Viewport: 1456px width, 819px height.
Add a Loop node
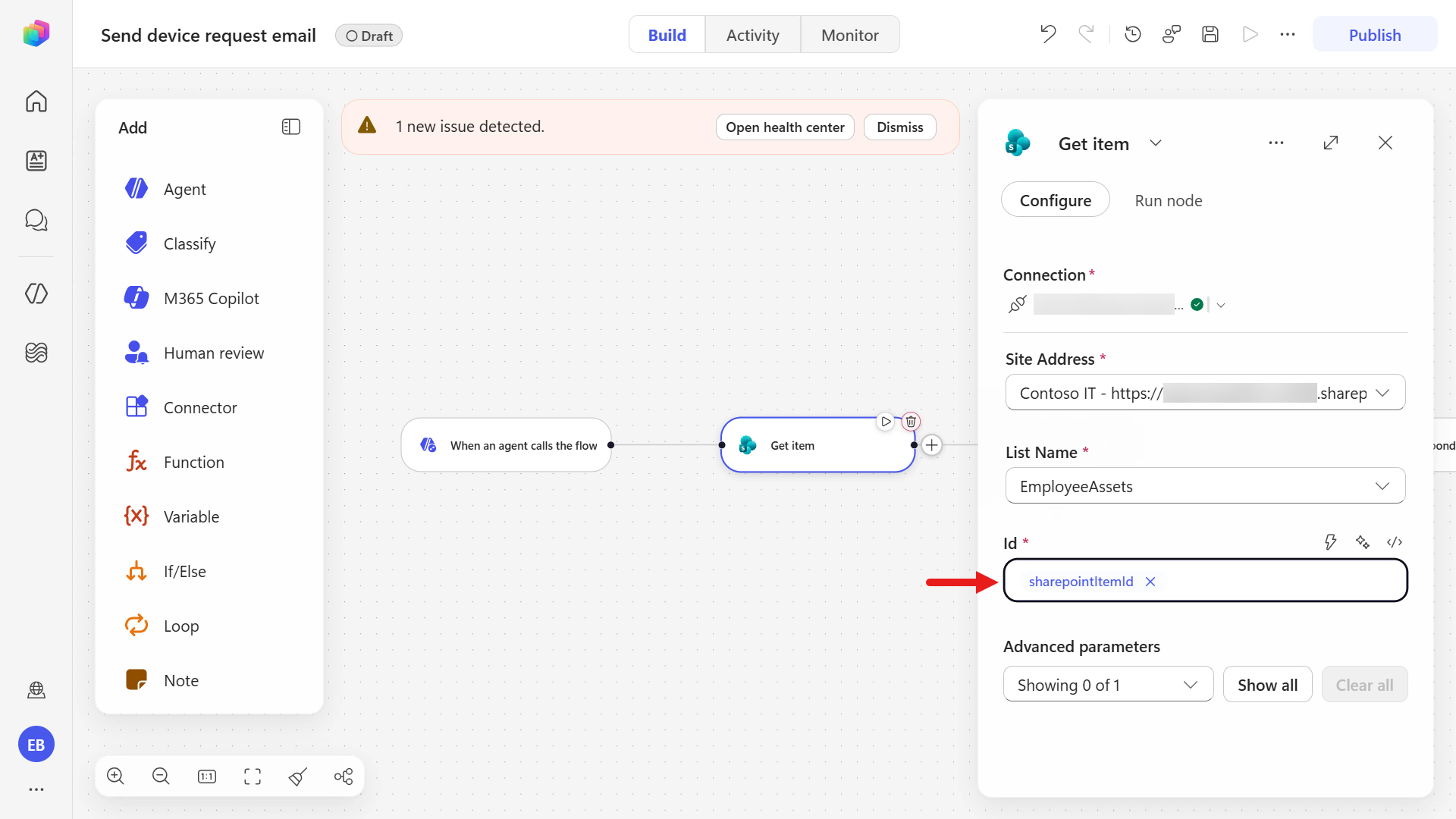pos(209,626)
